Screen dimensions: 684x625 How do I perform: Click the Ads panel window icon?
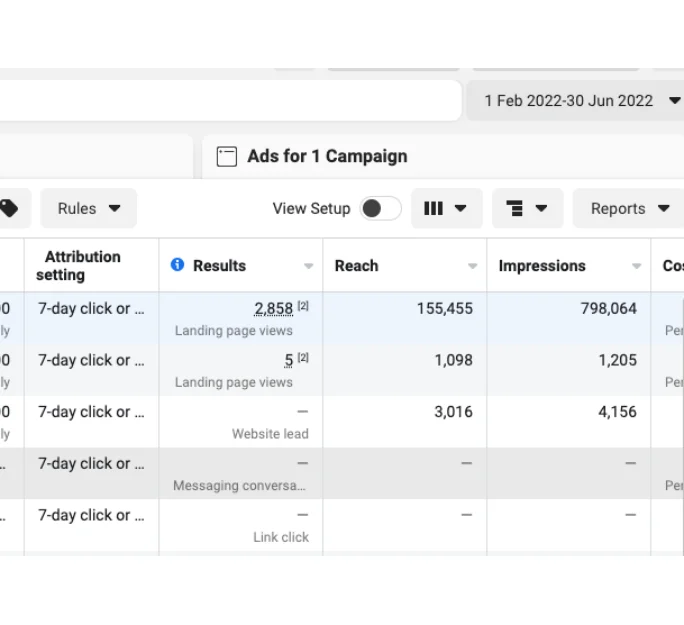pos(227,157)
